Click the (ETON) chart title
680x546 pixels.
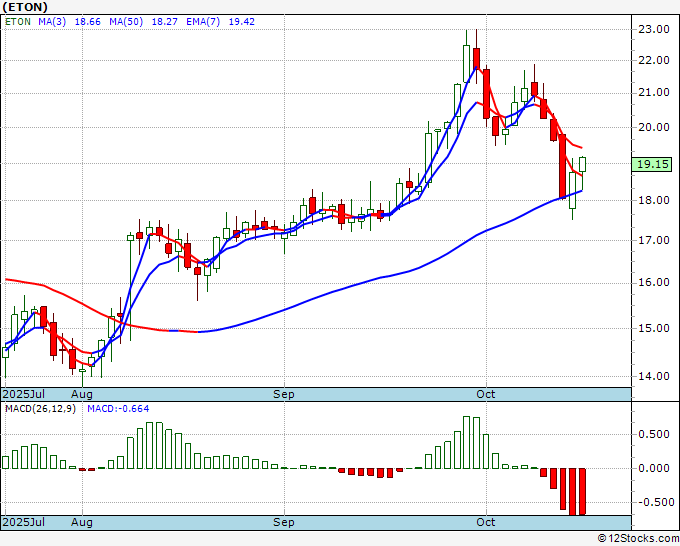(25, 7)
